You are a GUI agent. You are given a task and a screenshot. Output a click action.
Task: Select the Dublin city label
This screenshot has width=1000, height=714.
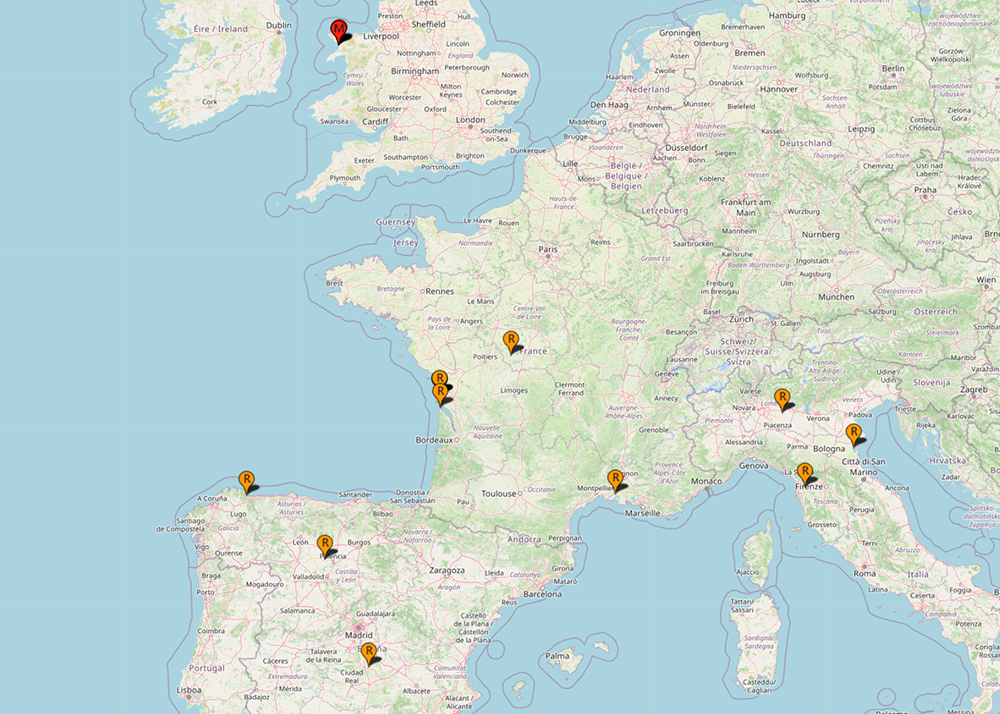pyautogui.click(x=279, y=26)
